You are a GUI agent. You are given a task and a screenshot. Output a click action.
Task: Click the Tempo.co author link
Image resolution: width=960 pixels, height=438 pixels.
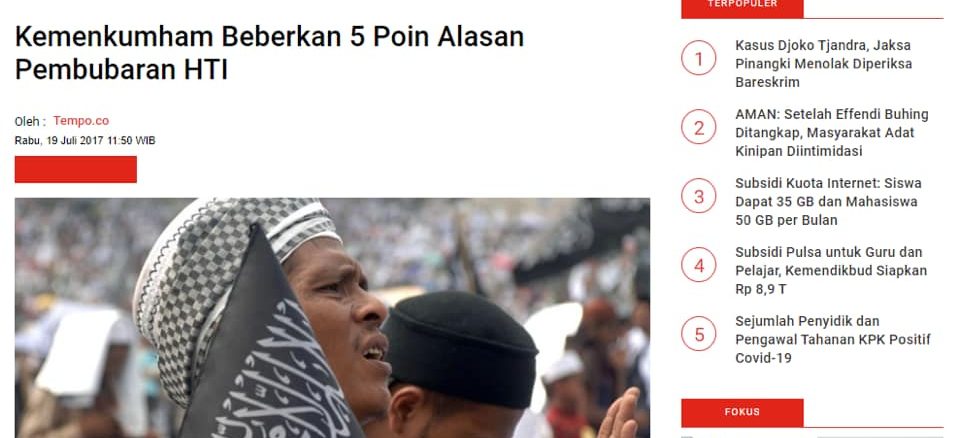click(x=81, y=121)
